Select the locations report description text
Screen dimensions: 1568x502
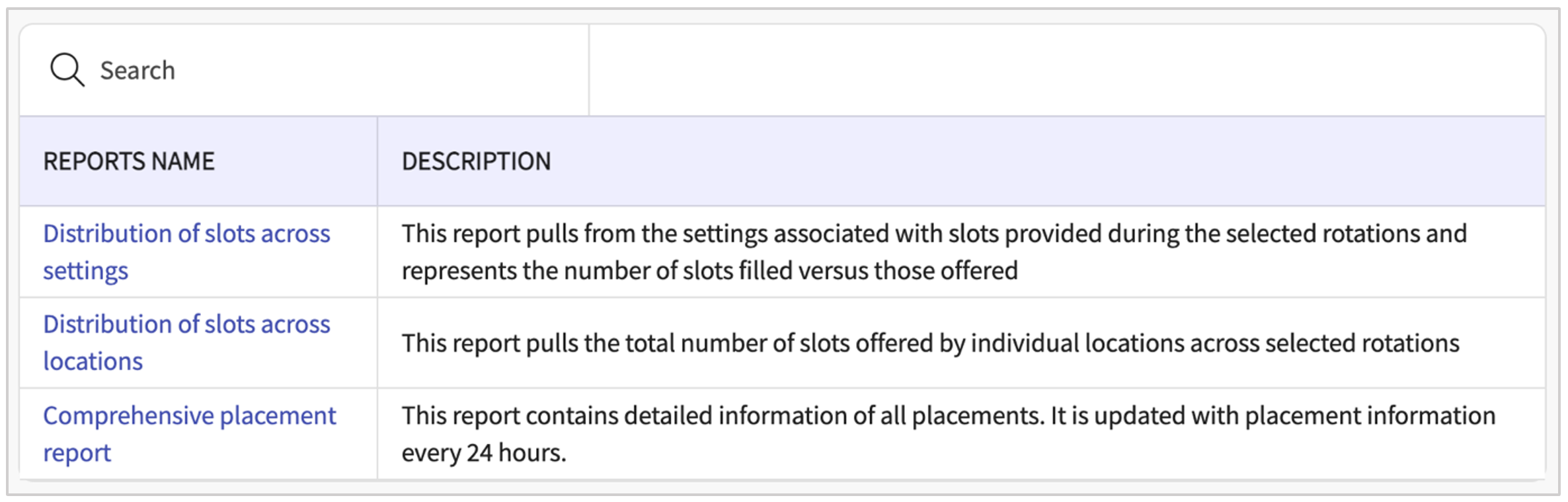coord(930,343)
